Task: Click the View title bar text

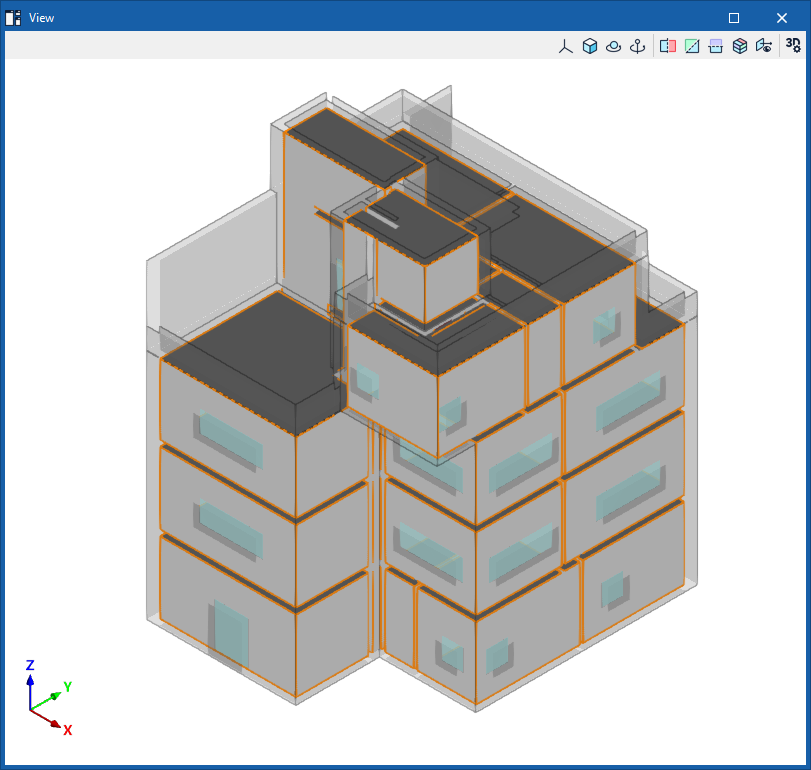Action: 41,18
